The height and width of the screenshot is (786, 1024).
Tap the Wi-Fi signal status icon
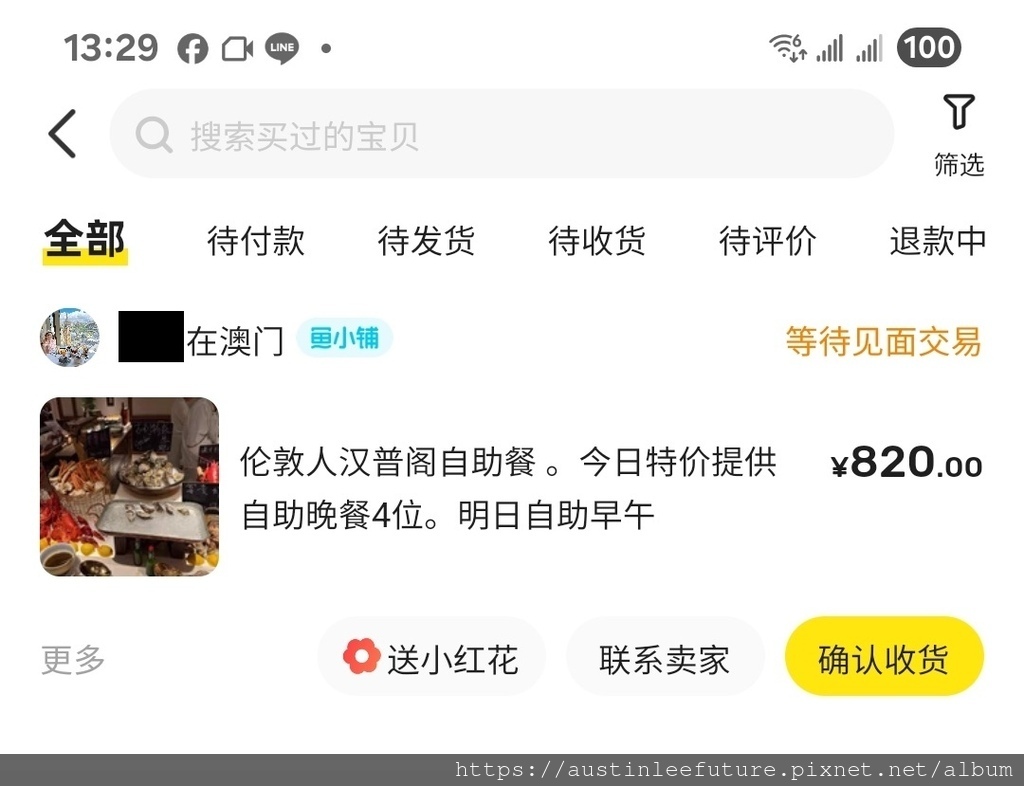(x=788, y=48)
